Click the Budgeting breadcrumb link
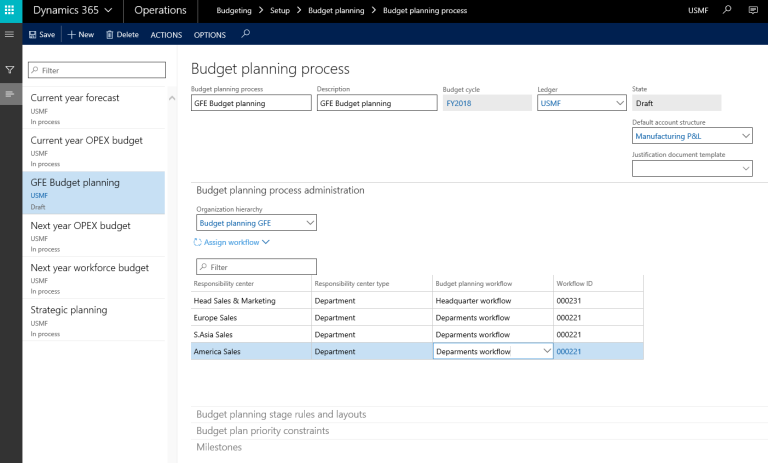The image size is (768, 463). click(236, 11)
